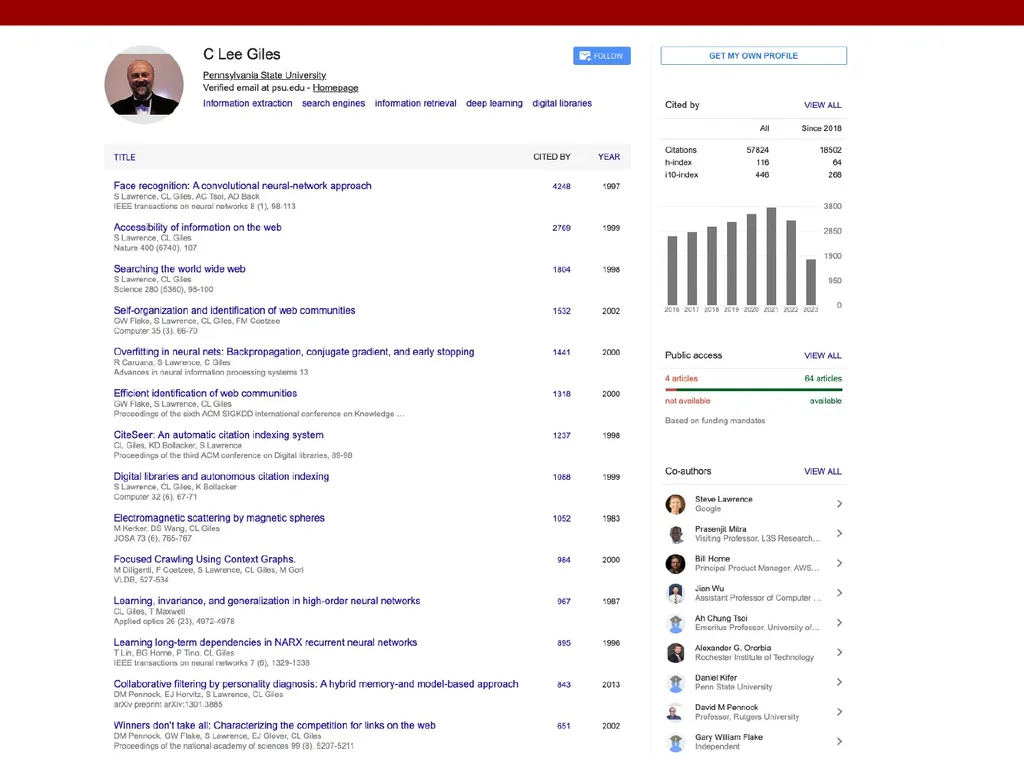Open Daniel Kifer co-author profile name
This screenshot has height=768, width=1024.
pyautogui.click(x=716, y=678)
